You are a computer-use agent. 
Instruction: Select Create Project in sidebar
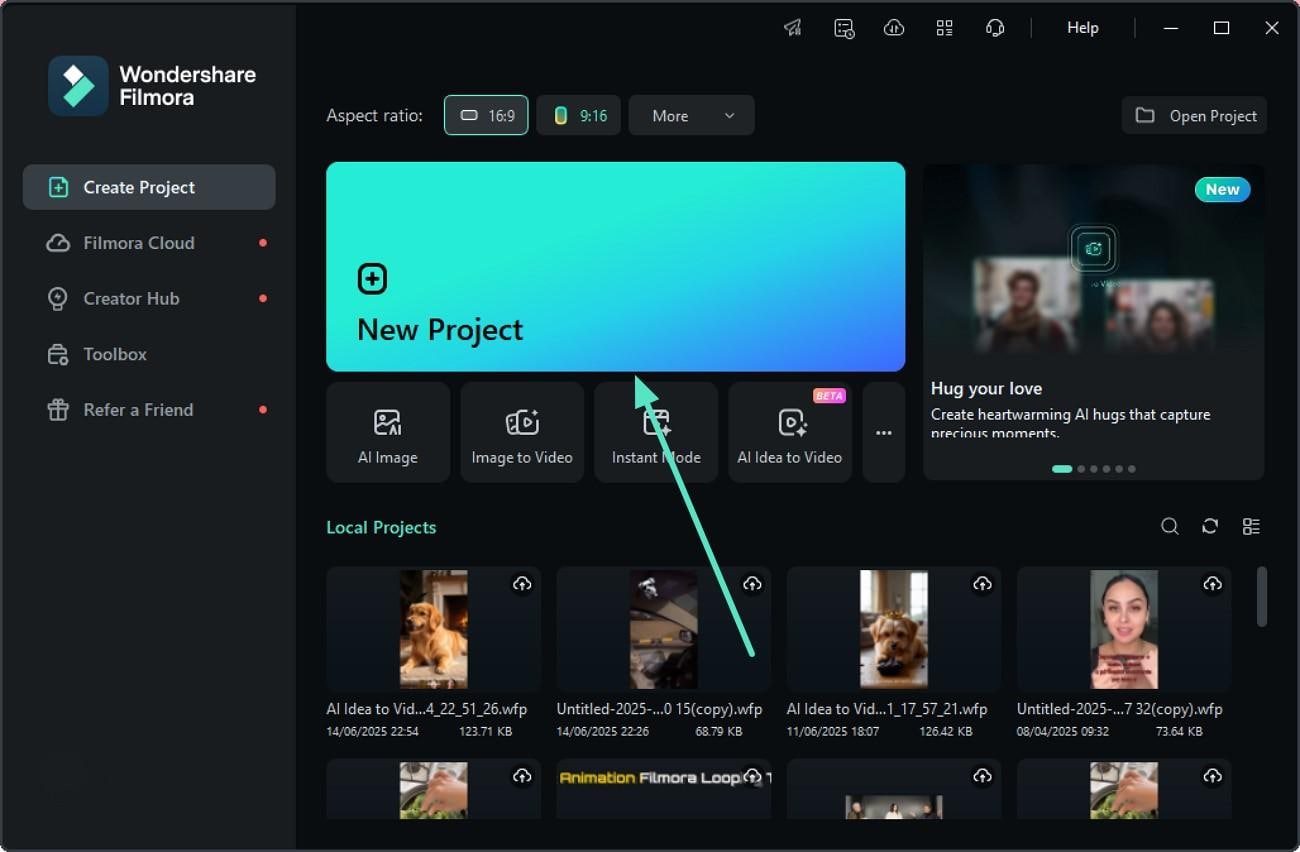[x=149, y=187]
